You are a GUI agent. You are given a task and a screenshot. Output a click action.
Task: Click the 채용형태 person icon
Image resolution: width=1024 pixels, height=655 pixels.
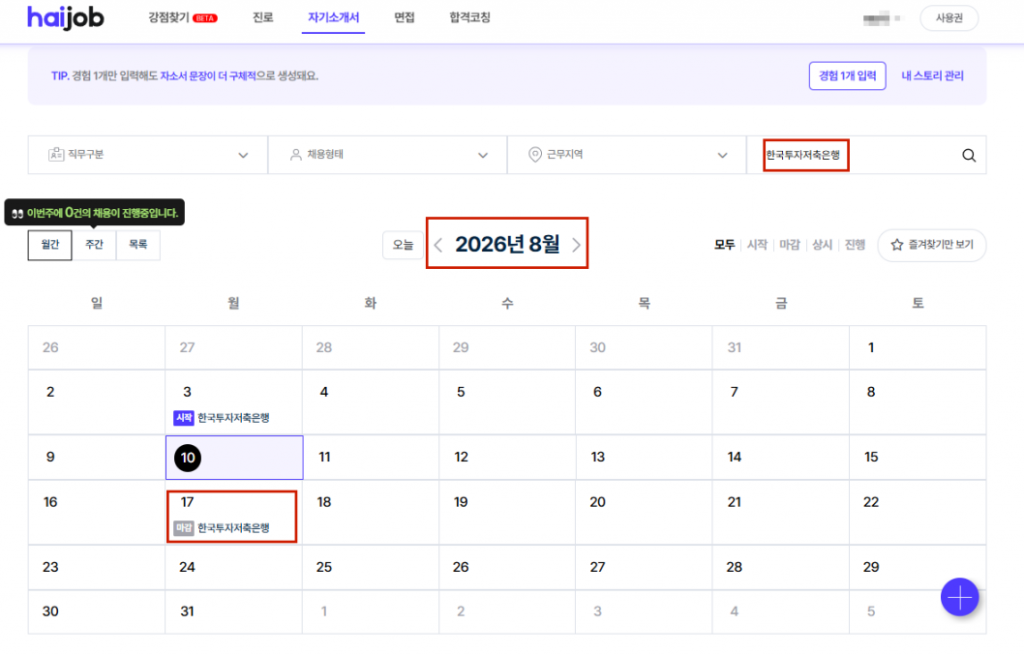(296, 155)
